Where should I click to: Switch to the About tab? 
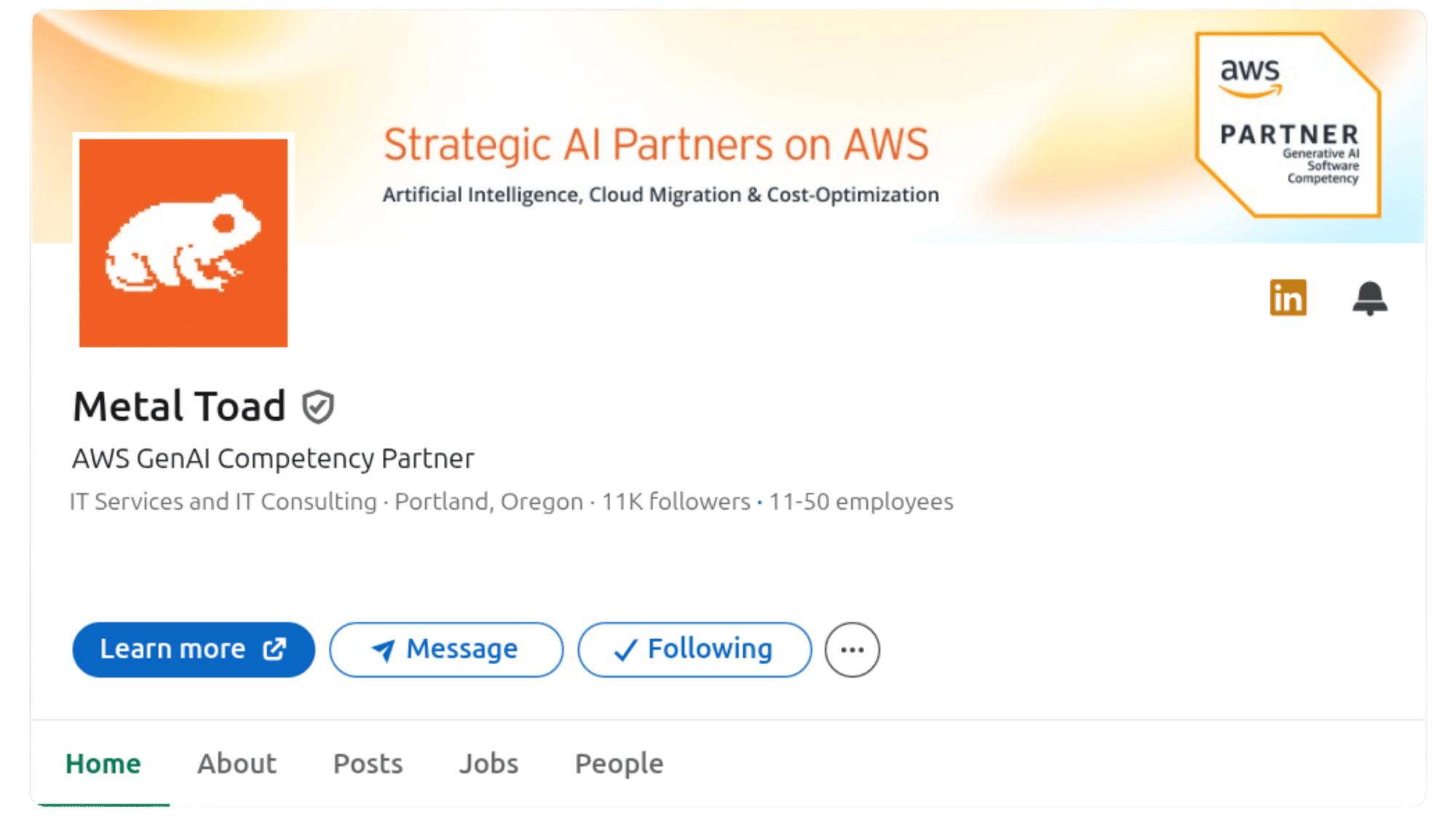click(x=237, y=764)
